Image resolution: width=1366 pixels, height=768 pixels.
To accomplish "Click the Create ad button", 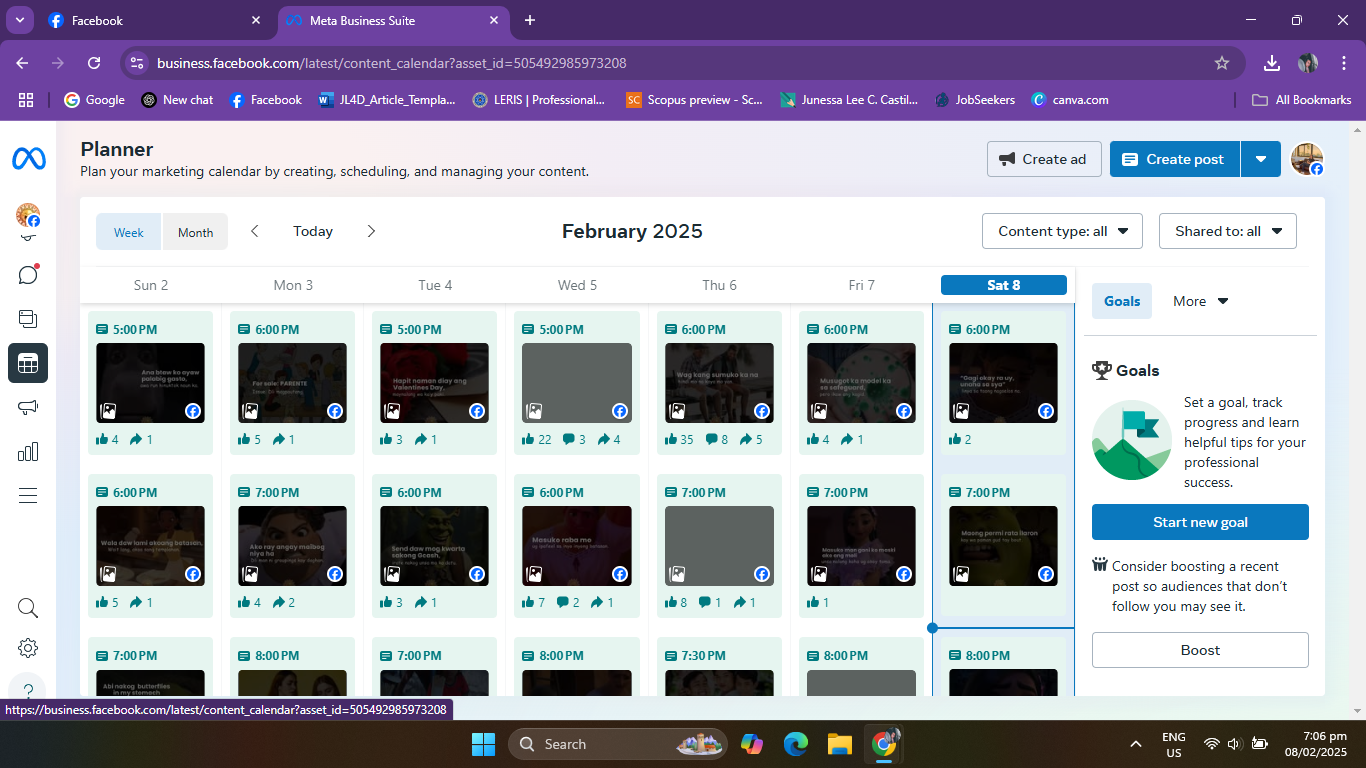I will click(x=1044, y=159).
